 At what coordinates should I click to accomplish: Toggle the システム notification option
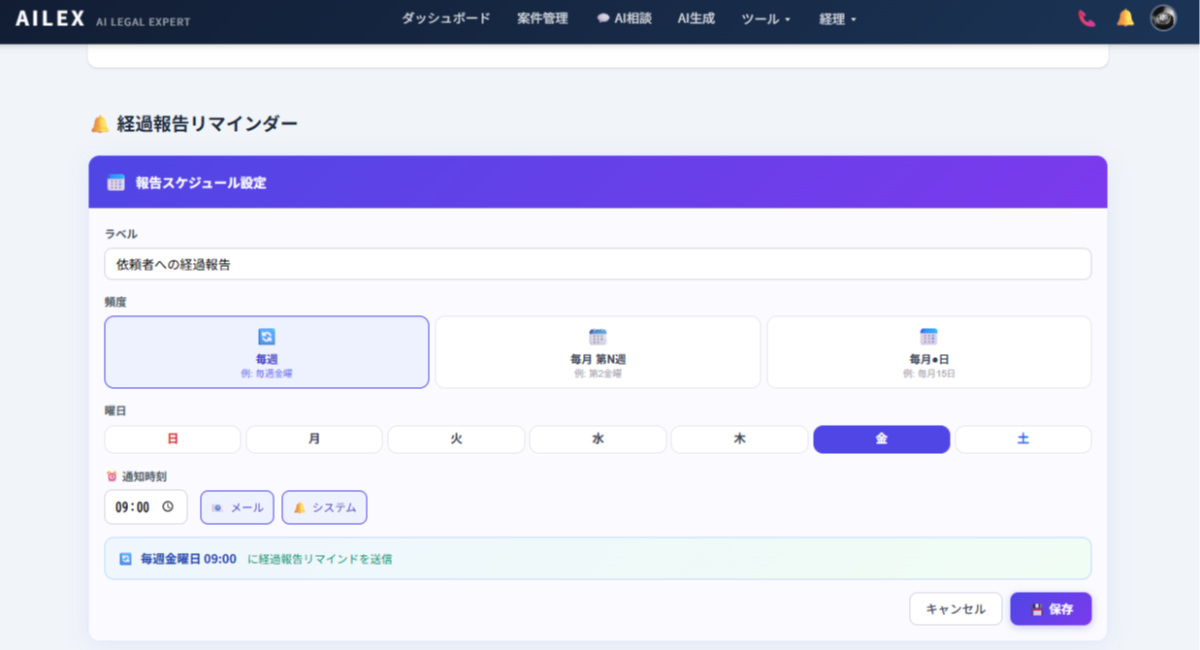[x=324, y=507]
